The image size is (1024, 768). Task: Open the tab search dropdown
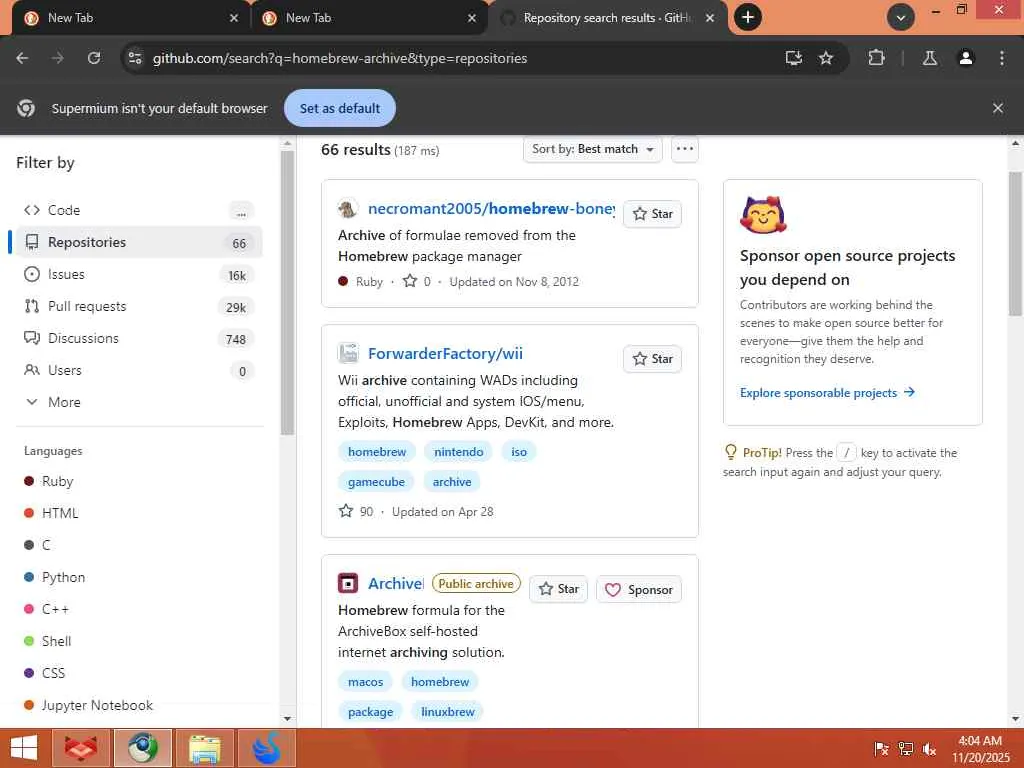[901, 18]
